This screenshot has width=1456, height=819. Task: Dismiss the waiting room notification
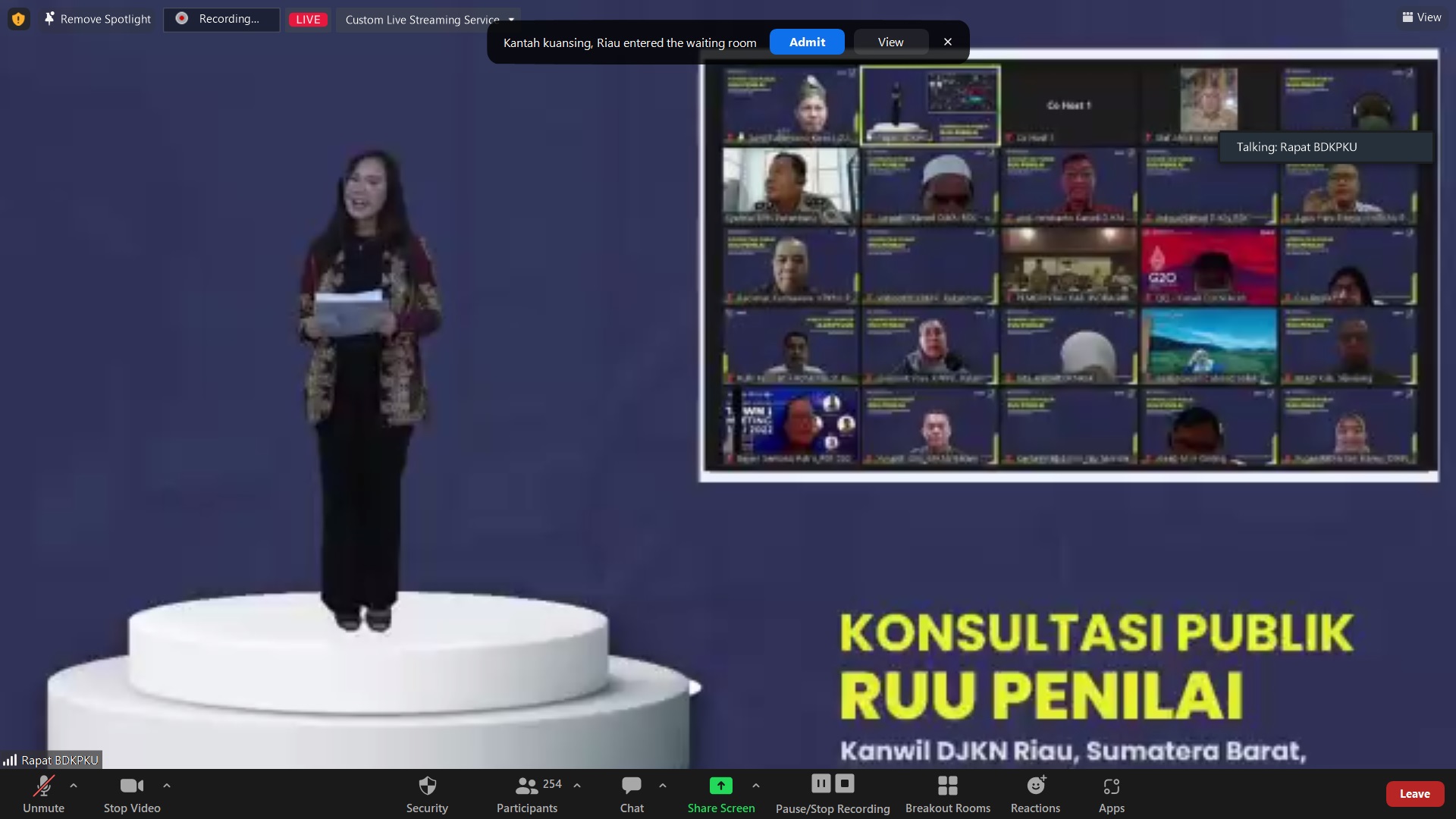(947, 42)
